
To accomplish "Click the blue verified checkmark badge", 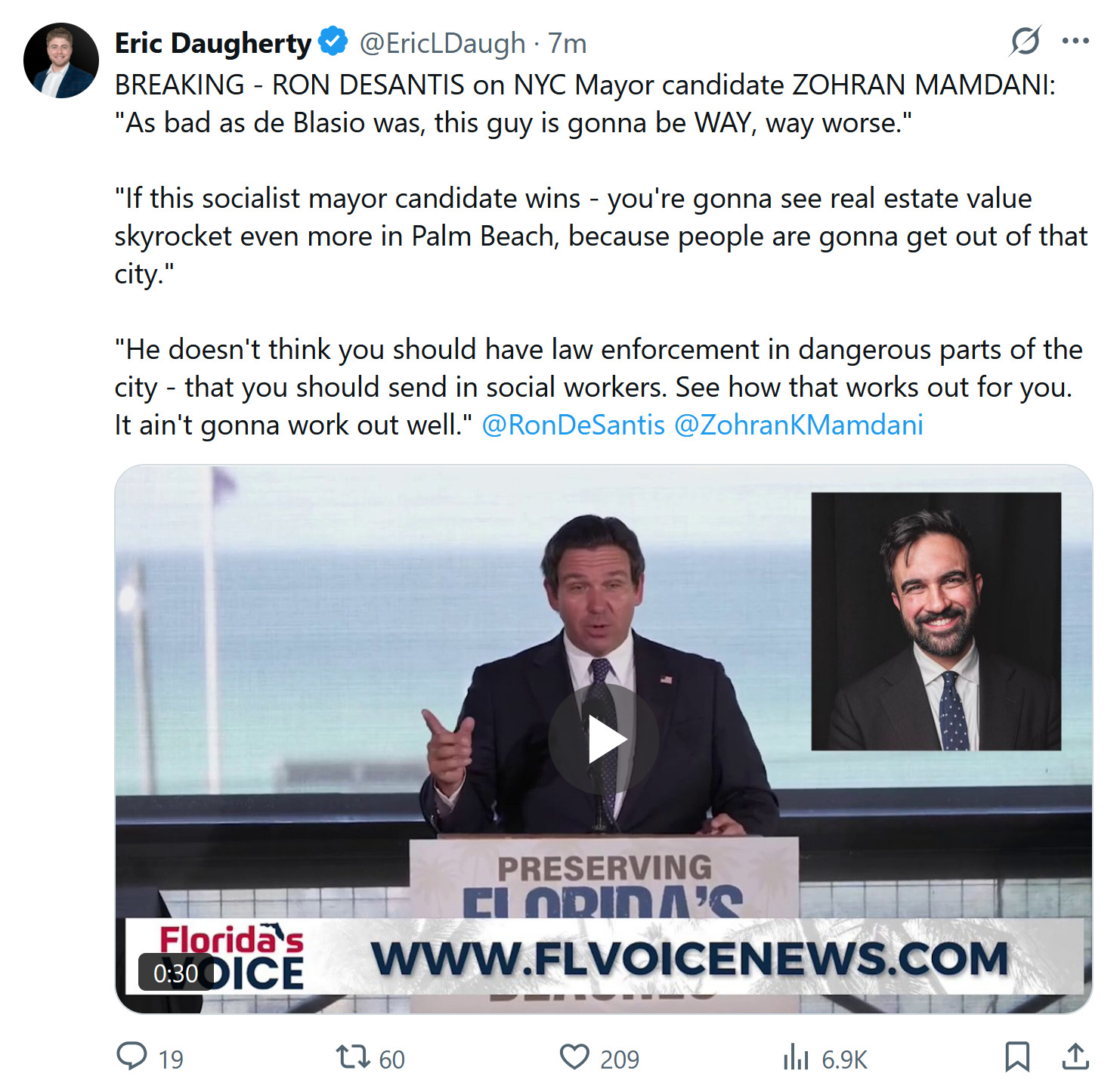I will click(333, 42).
